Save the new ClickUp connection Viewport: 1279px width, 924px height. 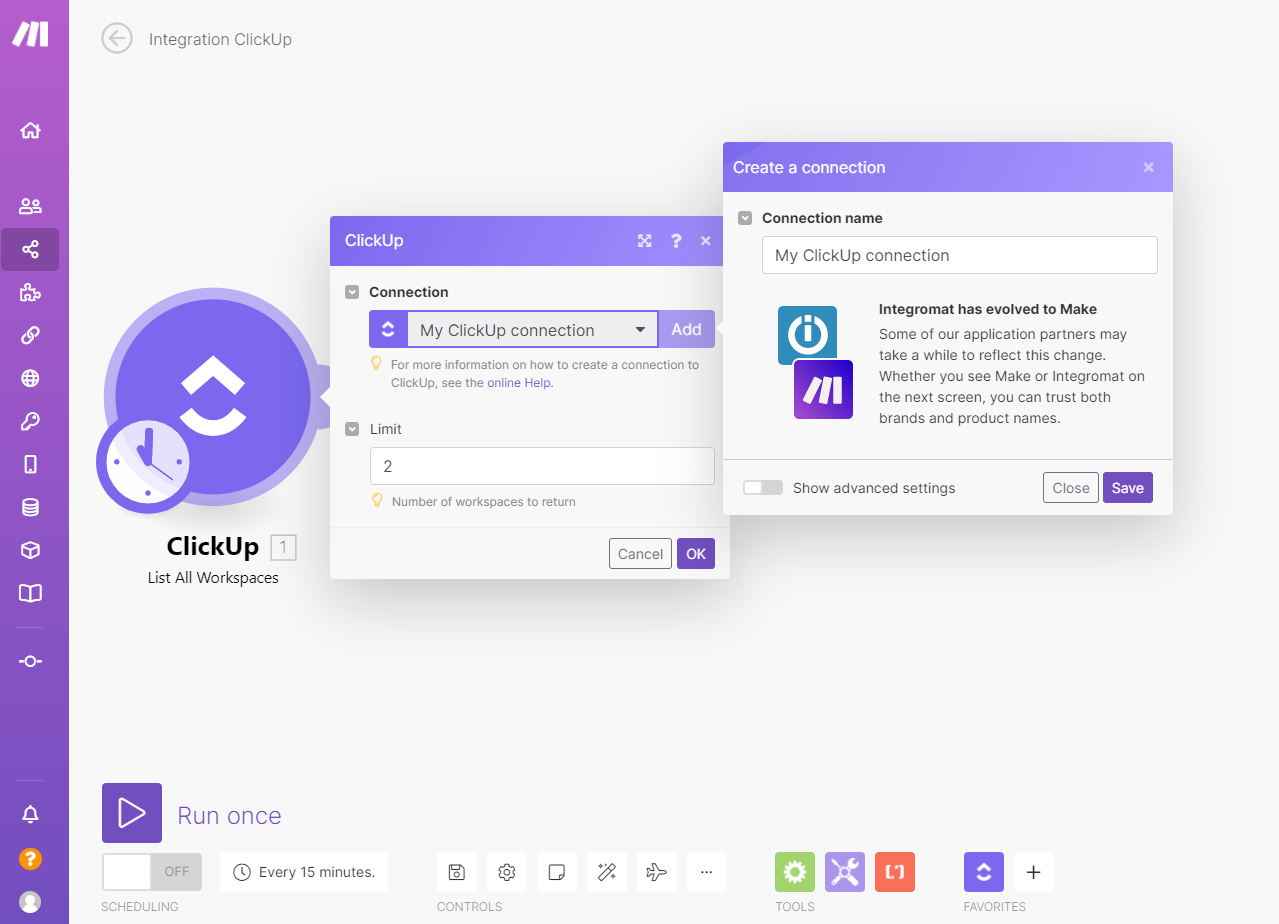1127,487
